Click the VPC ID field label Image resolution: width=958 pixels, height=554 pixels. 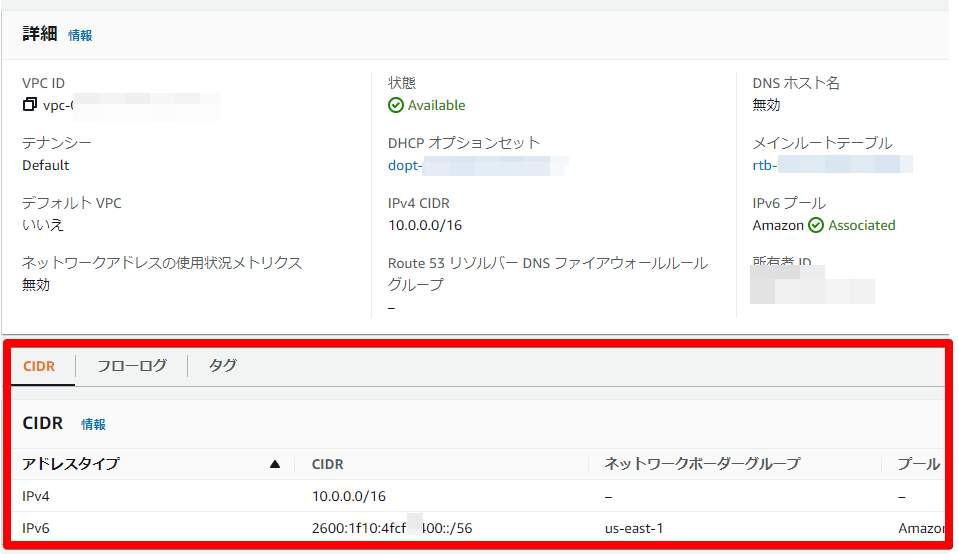(43, 83)
